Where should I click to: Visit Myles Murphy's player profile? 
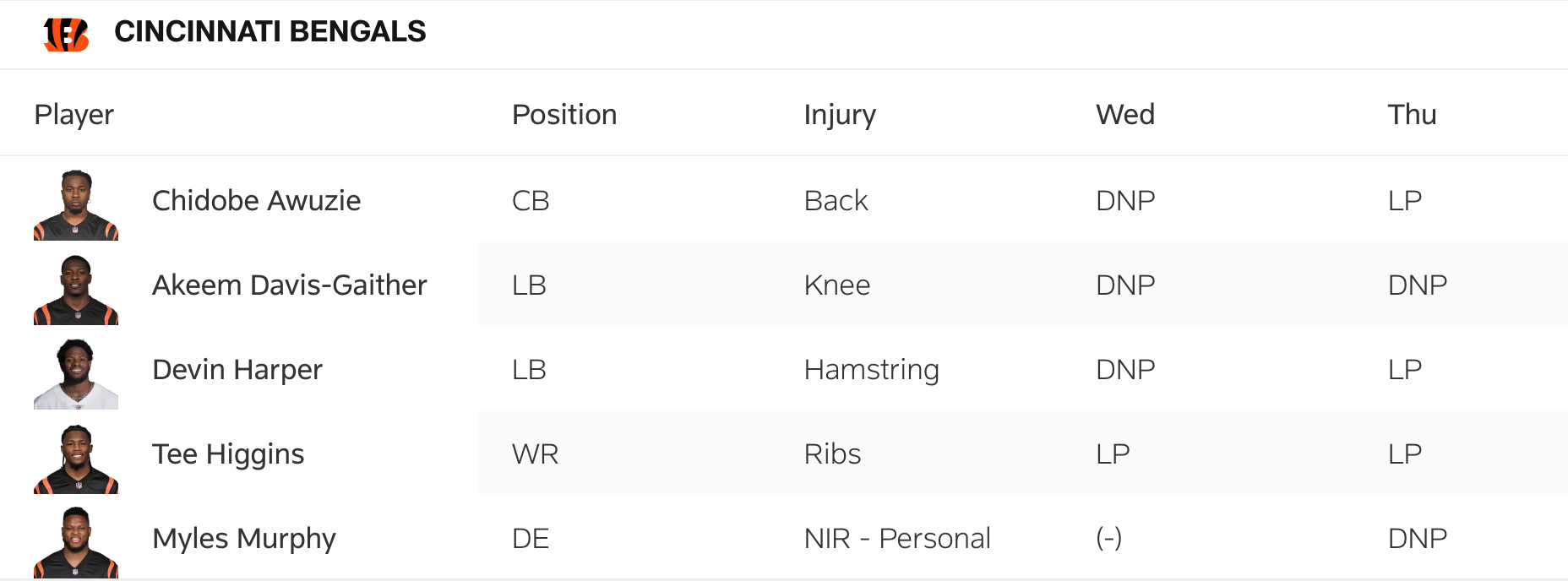coord(243,539)
